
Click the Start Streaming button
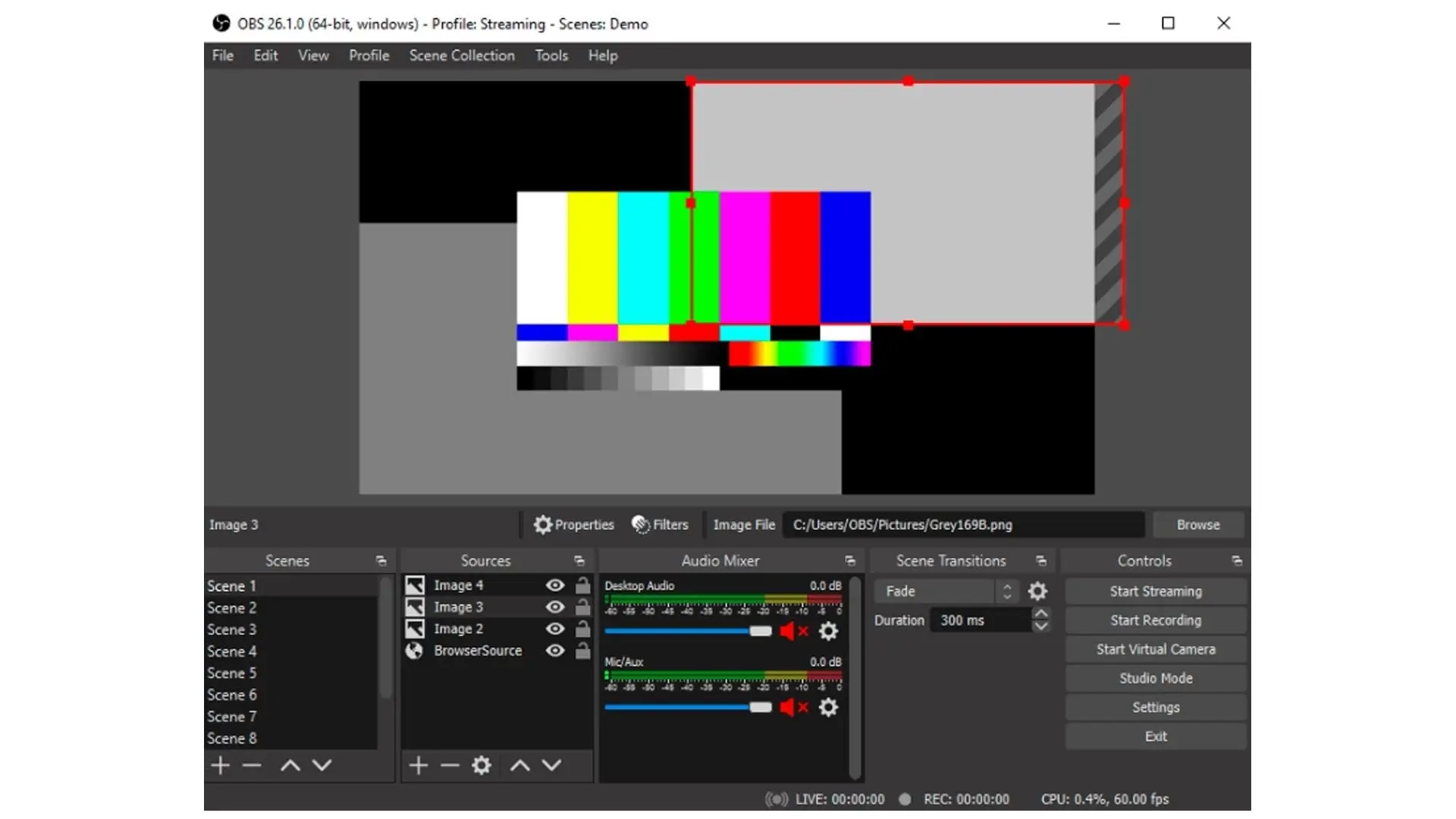tap(1156, 590)
